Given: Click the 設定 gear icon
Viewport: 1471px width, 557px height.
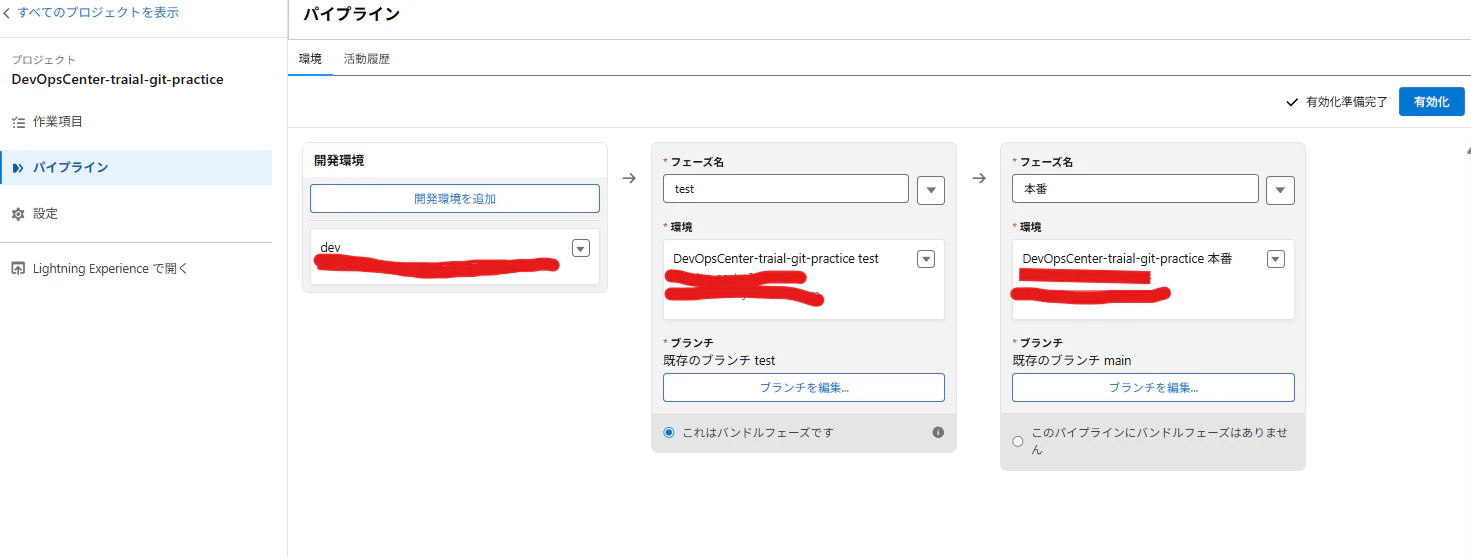Looking at the screenshot, I should (x=18, y=214).
